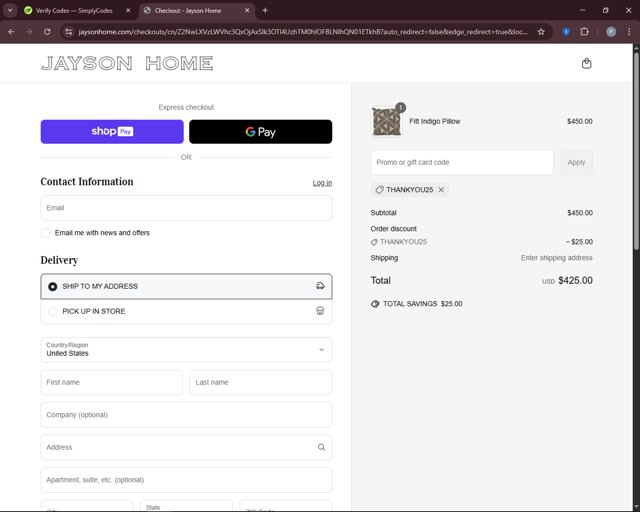Click the Enter shipping address text
The height and width of the screenshot is (512, 640).
coord(557,258)
